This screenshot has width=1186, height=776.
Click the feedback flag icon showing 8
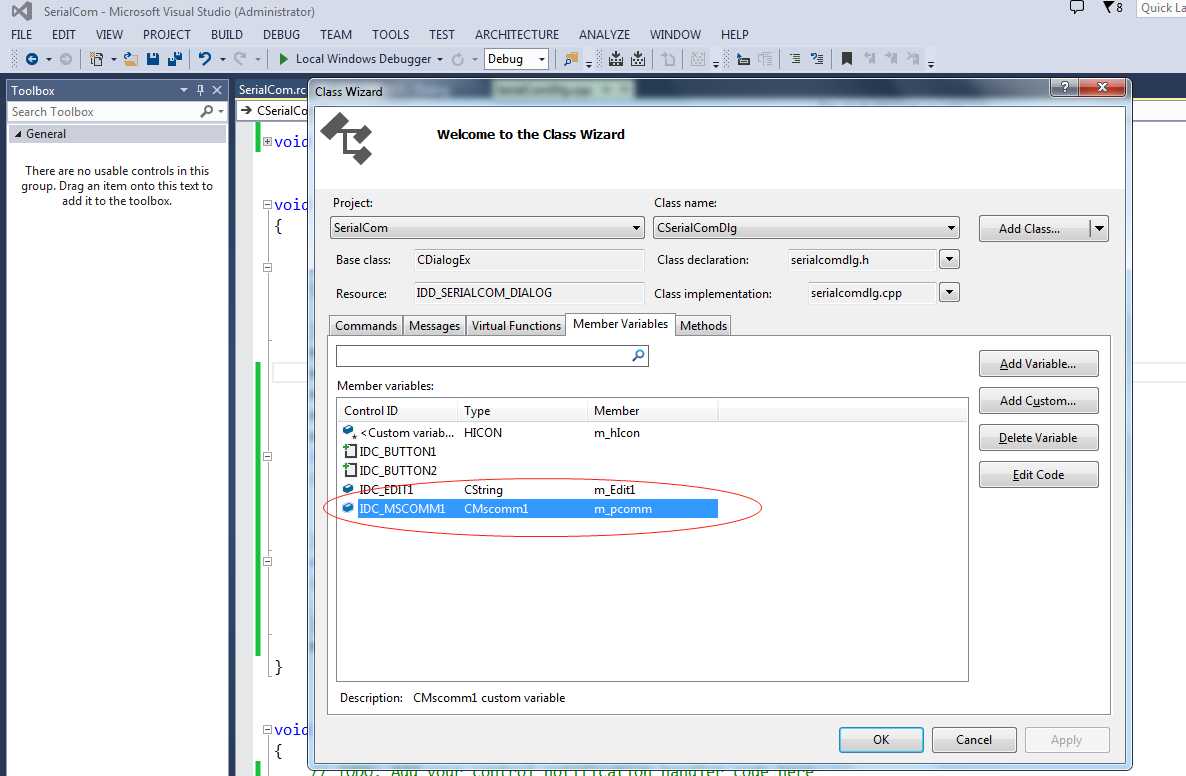1113,8
